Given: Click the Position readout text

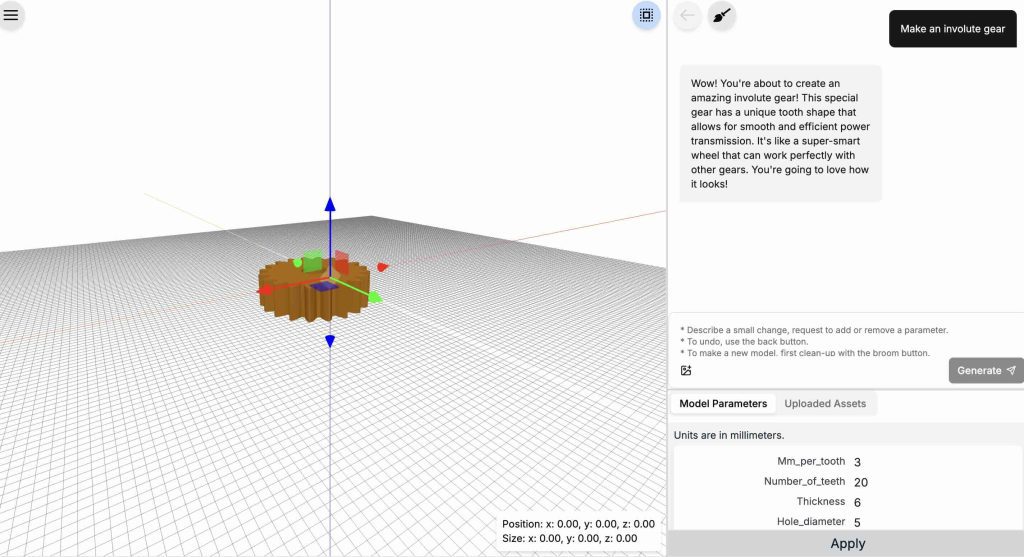Looking at the screenshot, I should [x=578, y=524].
